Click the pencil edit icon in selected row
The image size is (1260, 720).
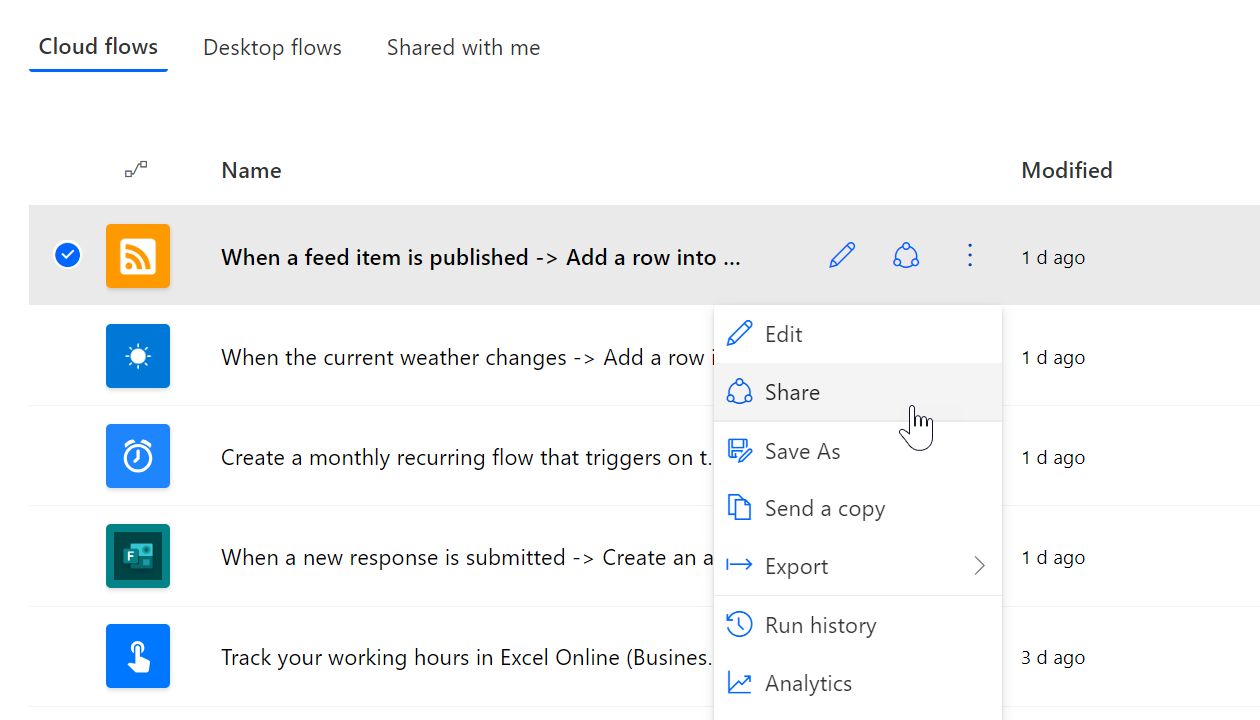842,256
